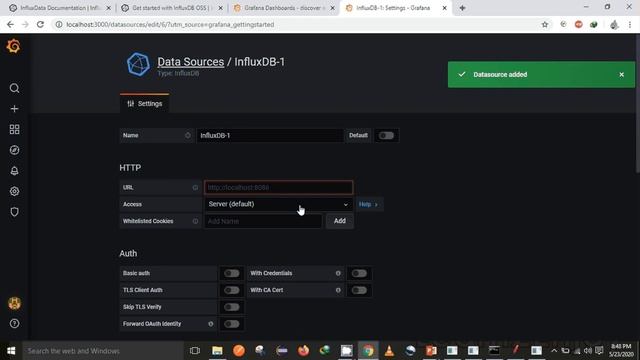Bookmark this page with star icon
This screenshot has width=640, height=360.
point(544,24)
